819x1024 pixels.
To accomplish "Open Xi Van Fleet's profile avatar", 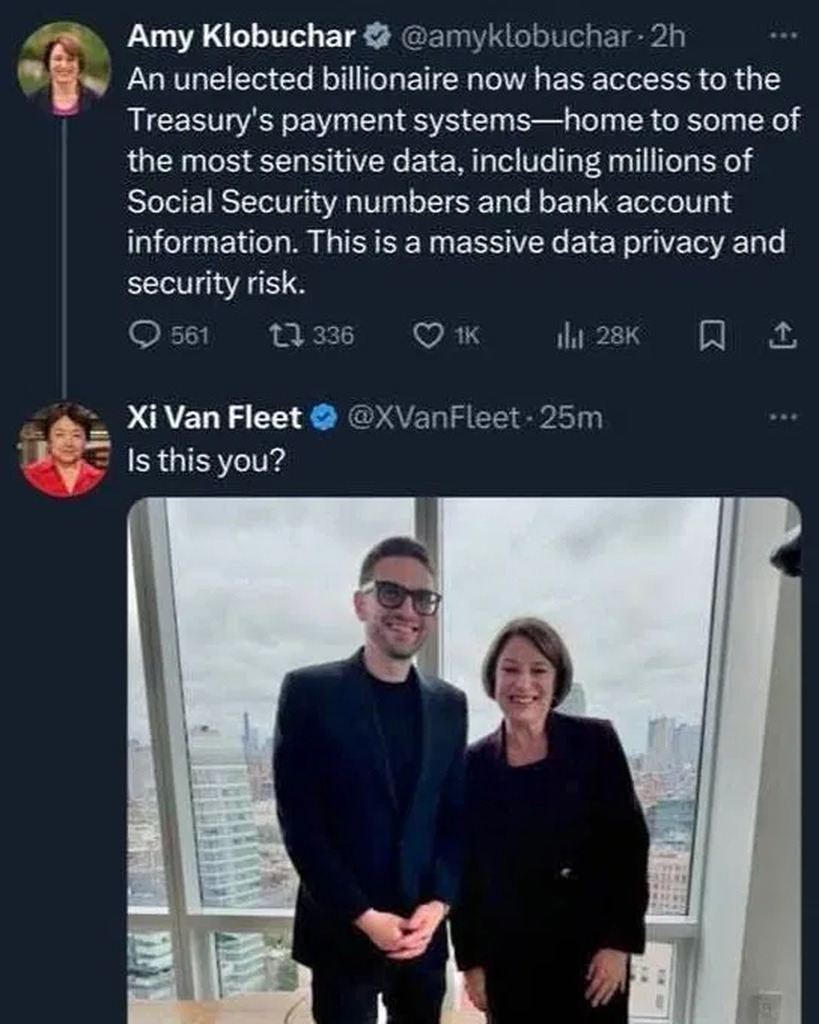I will click(x=64, y=449).
